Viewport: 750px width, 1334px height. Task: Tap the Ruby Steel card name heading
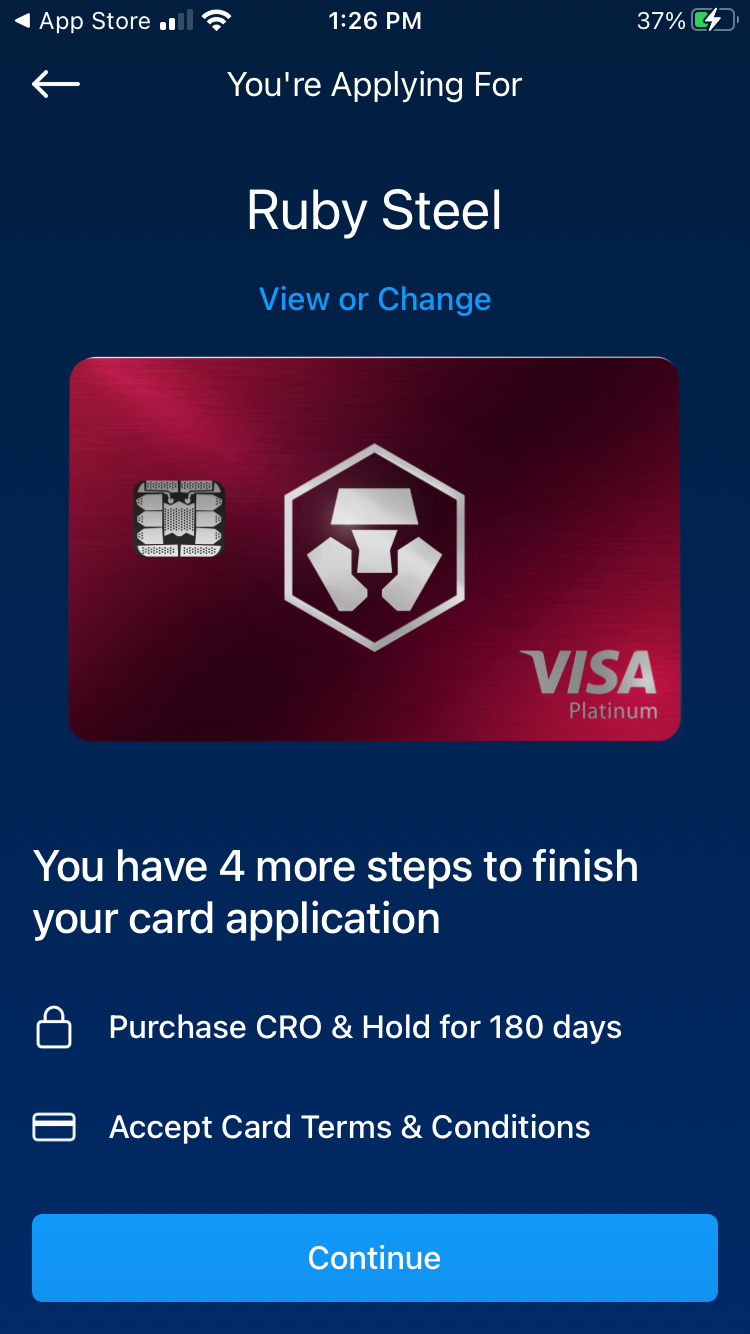[x=375, y=211]
